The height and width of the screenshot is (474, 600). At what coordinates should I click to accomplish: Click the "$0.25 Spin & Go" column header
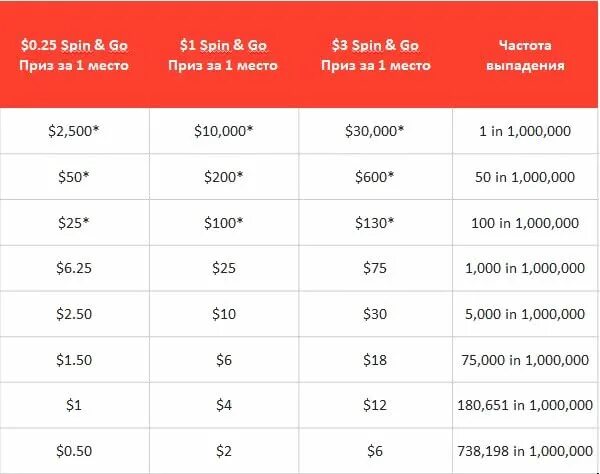click(75, 55)
